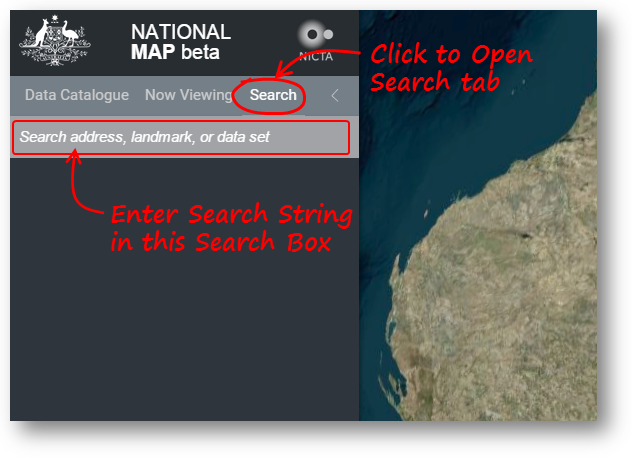The width and height of the screenshot is (632, 458).
Task: Open the Search tab
Action: (x=273, y=95)
